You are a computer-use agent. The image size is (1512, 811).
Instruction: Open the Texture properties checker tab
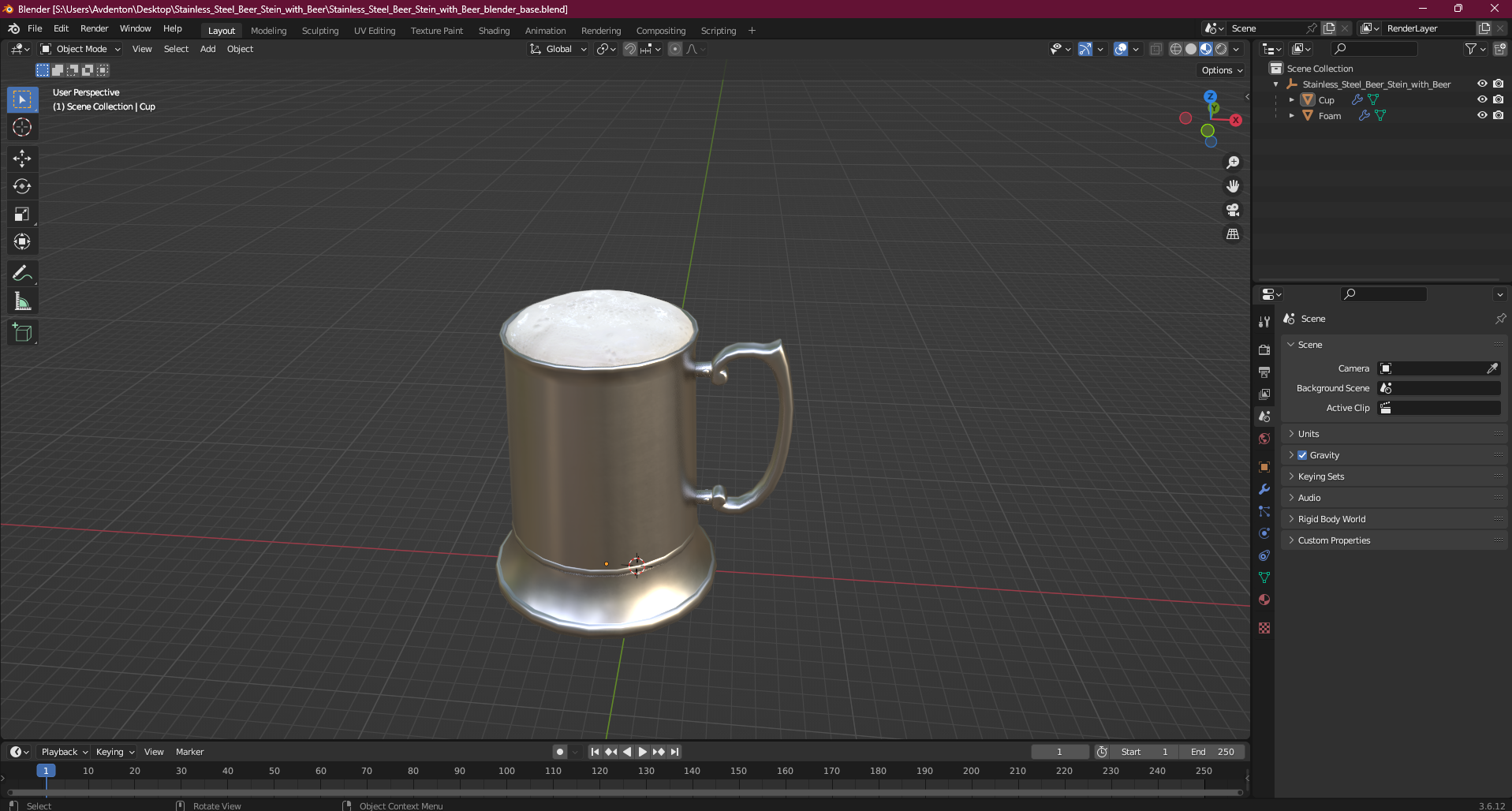[1264, 628]
